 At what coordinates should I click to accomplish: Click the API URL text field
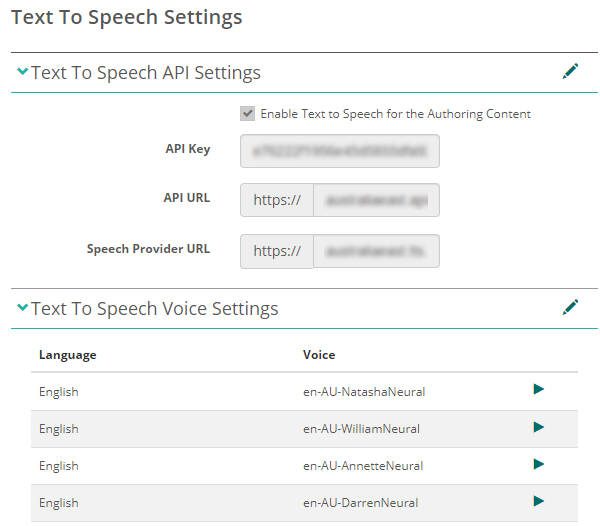pos(376,200)
